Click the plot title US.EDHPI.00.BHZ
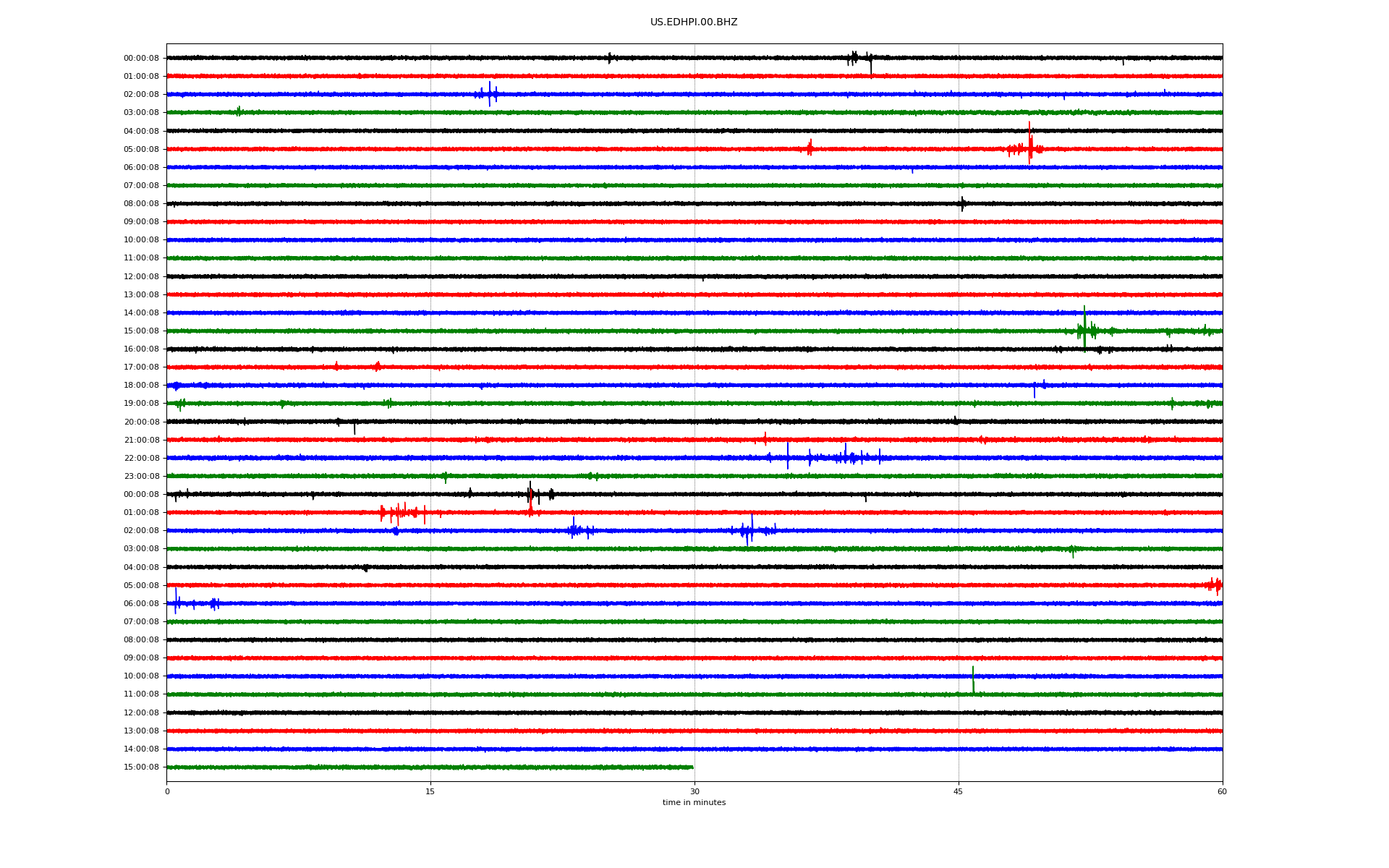Viewport: 1389px width, 868px height. pos(694,22)
